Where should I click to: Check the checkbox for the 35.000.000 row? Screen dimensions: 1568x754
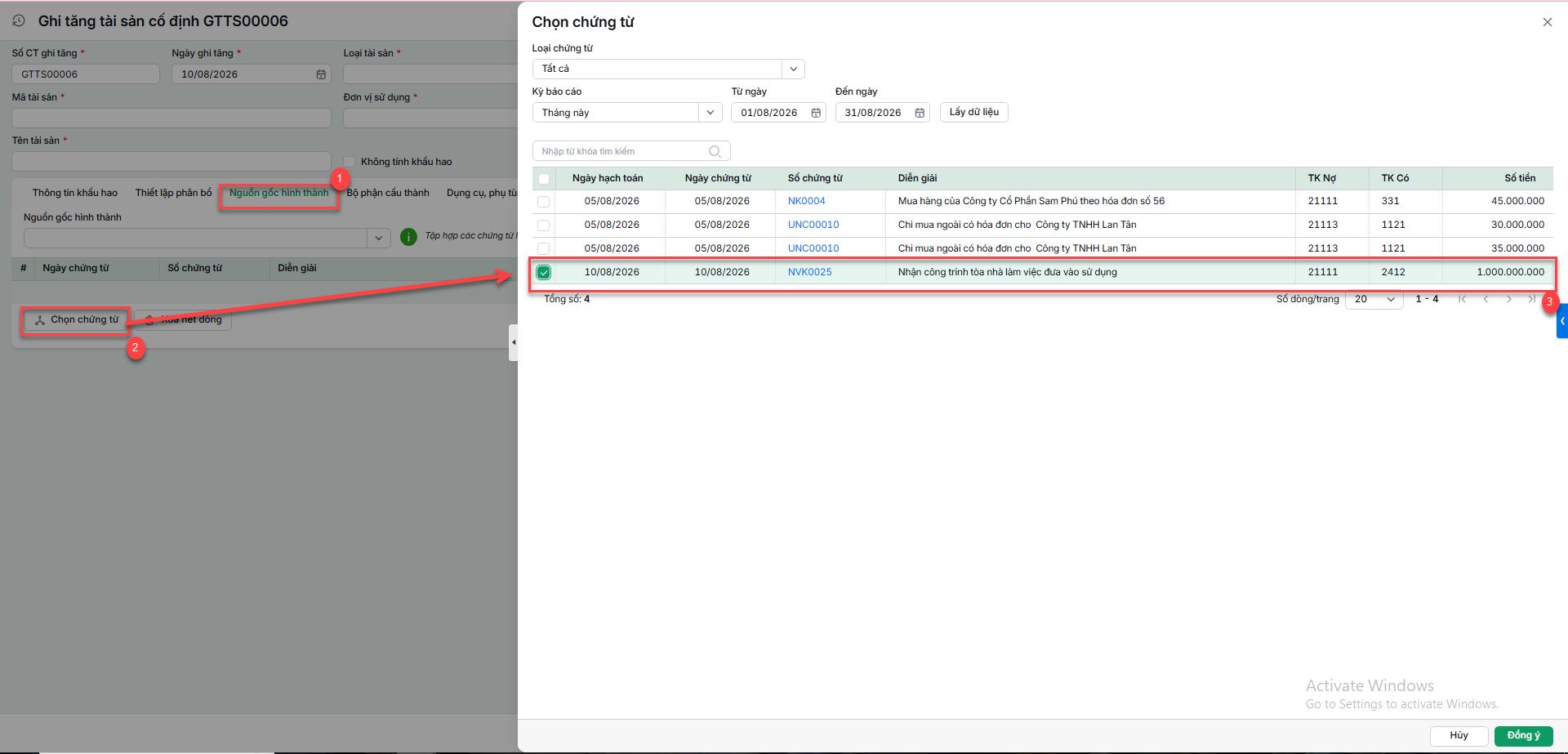(544, 249)
